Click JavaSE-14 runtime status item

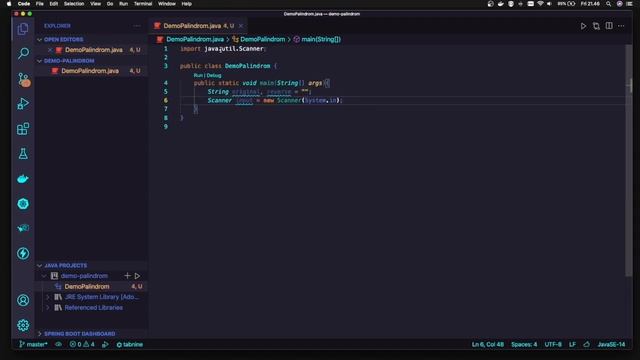[611, 344]
